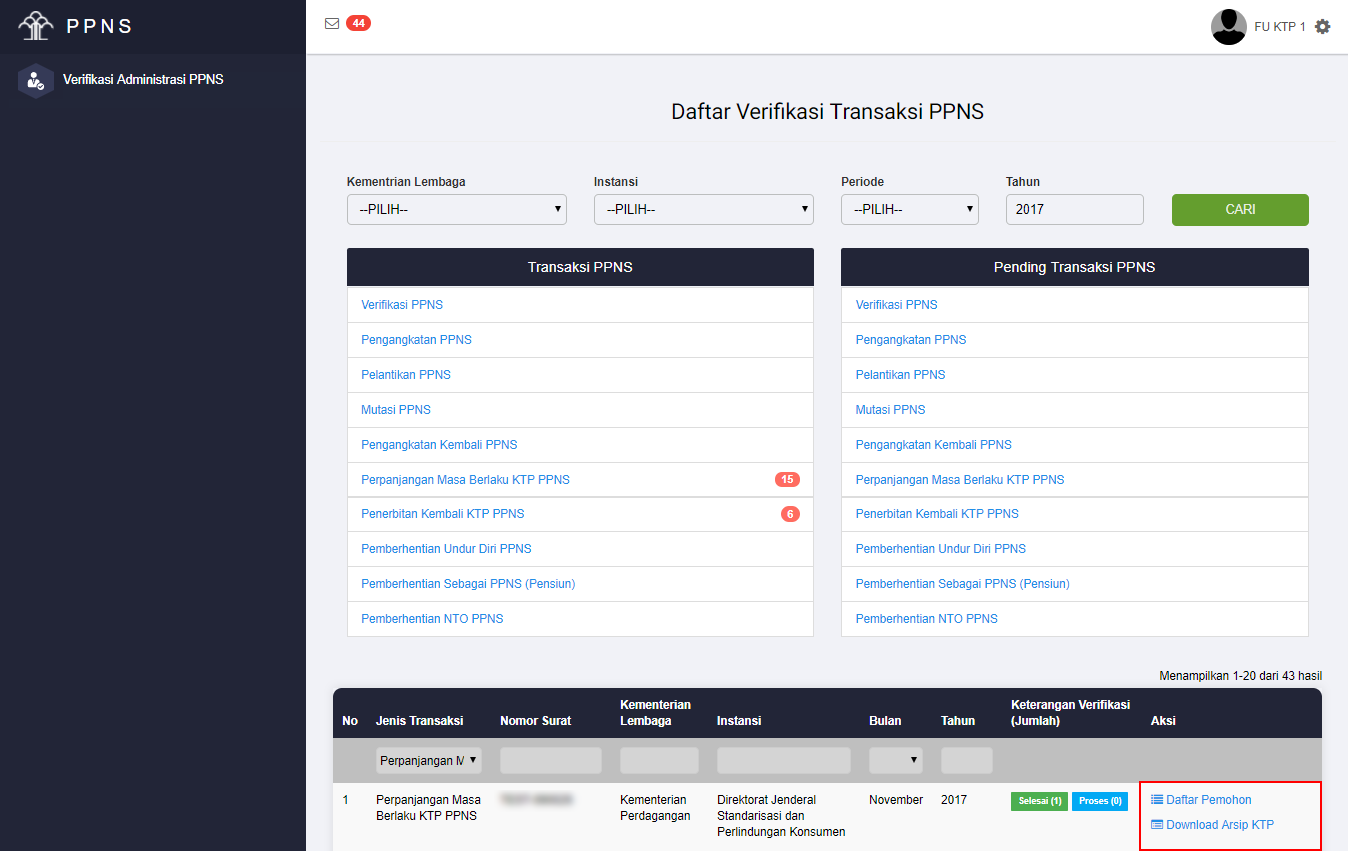The image size is (1348, 851).
Task: Click the badge showing 6 pending items
Action: [x=790, y=514]
